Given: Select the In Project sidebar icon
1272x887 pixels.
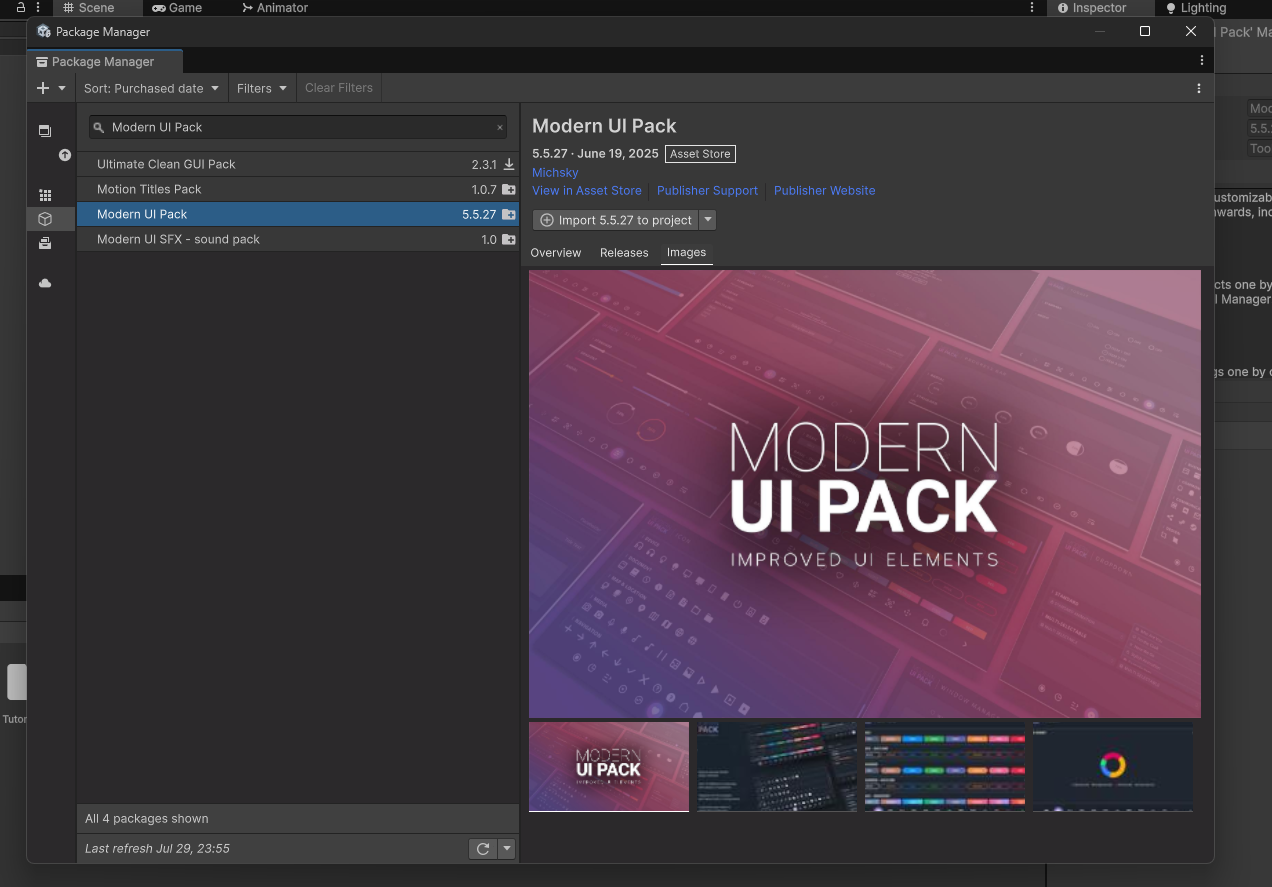Looking at the screenshot, I should 45,131.
